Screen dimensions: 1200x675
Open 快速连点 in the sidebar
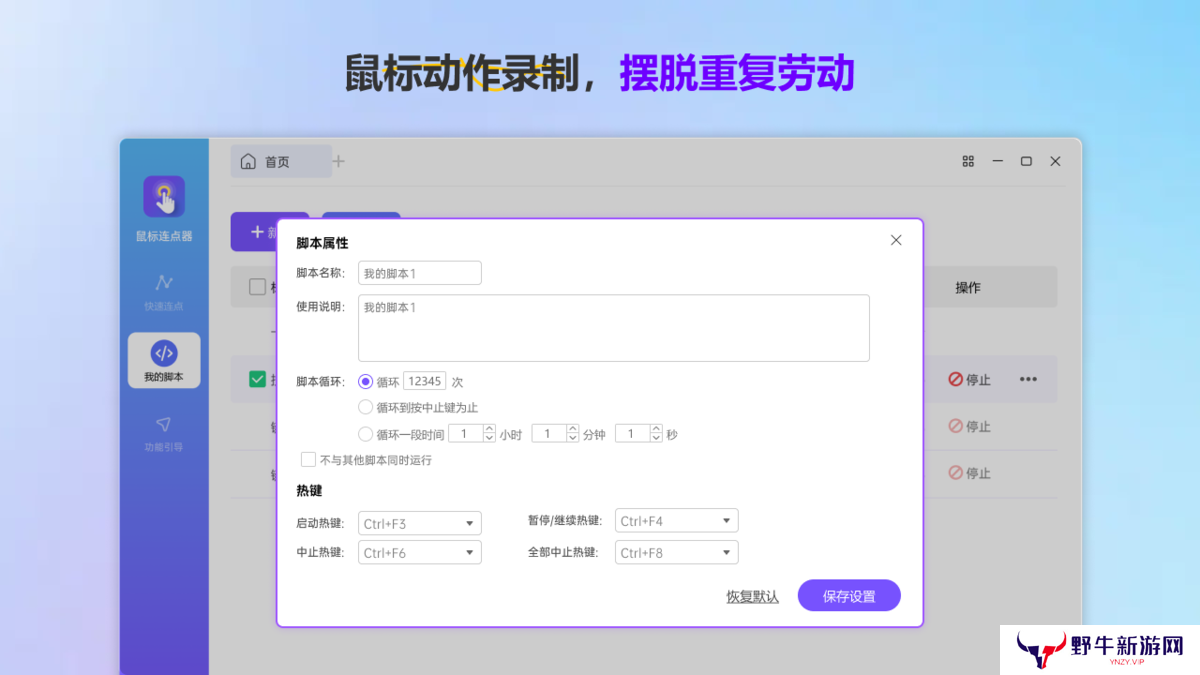(164, 291)
